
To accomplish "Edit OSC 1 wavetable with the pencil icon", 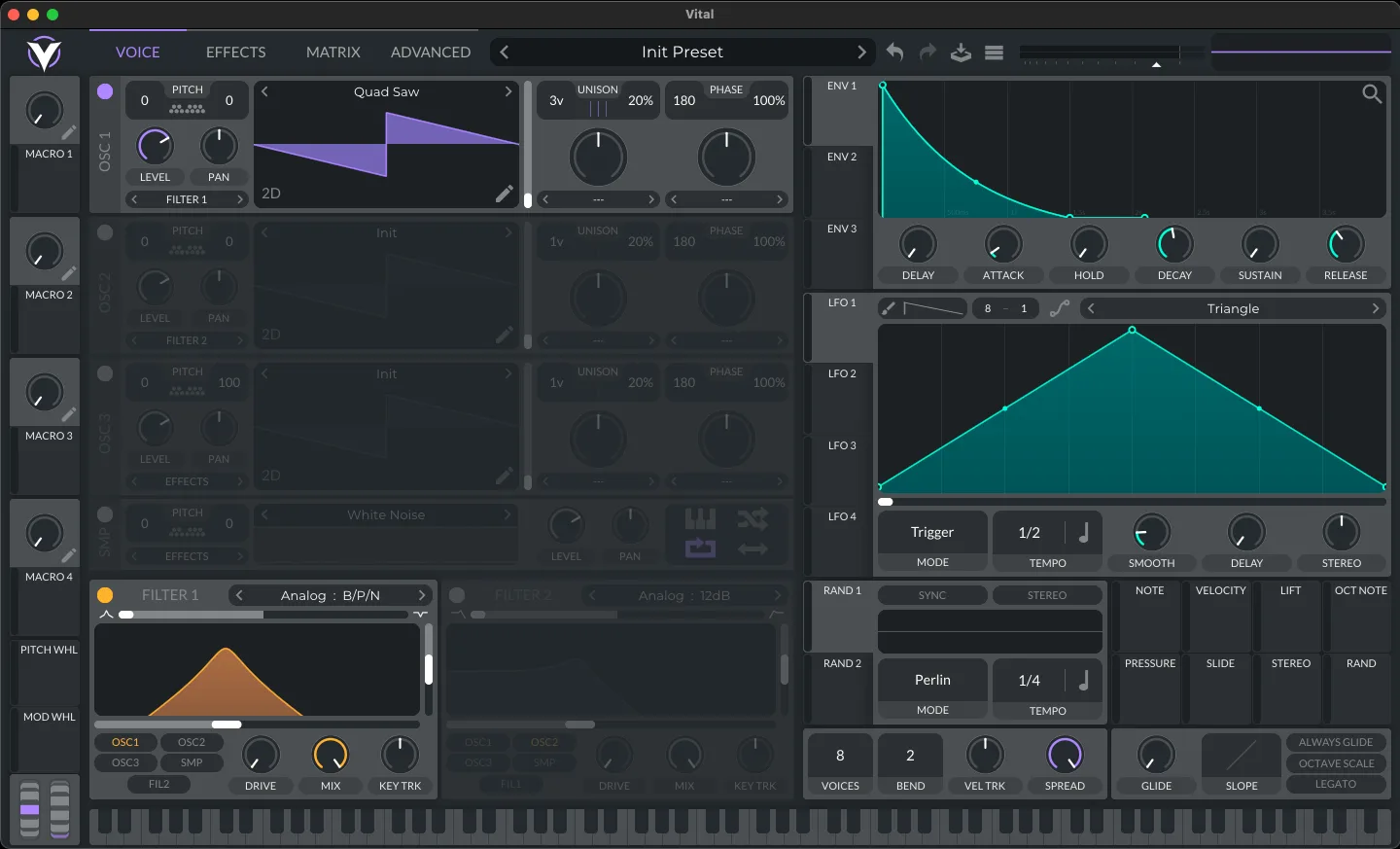I will pos(504,194).
